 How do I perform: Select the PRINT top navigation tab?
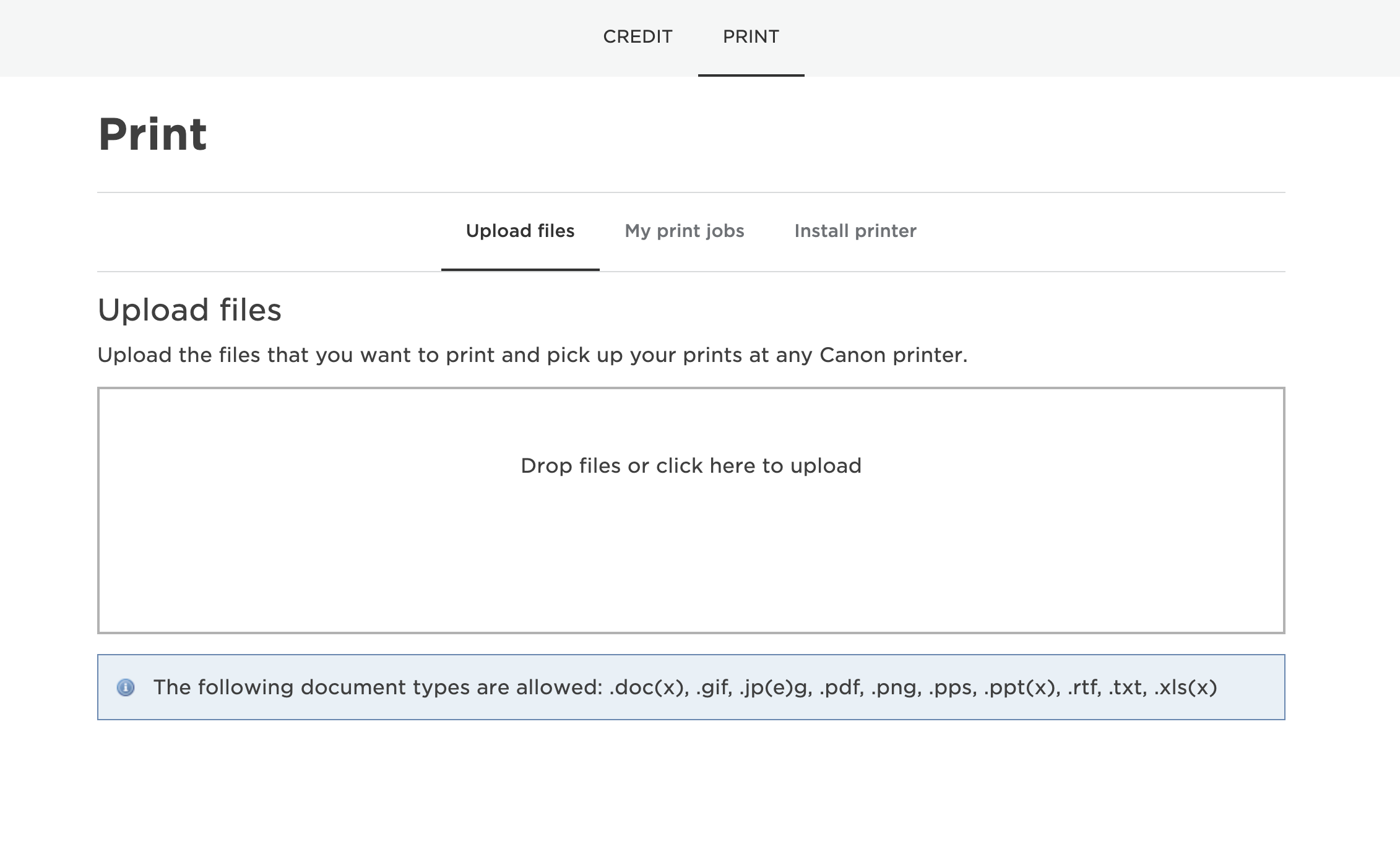[x=751, y=37]
